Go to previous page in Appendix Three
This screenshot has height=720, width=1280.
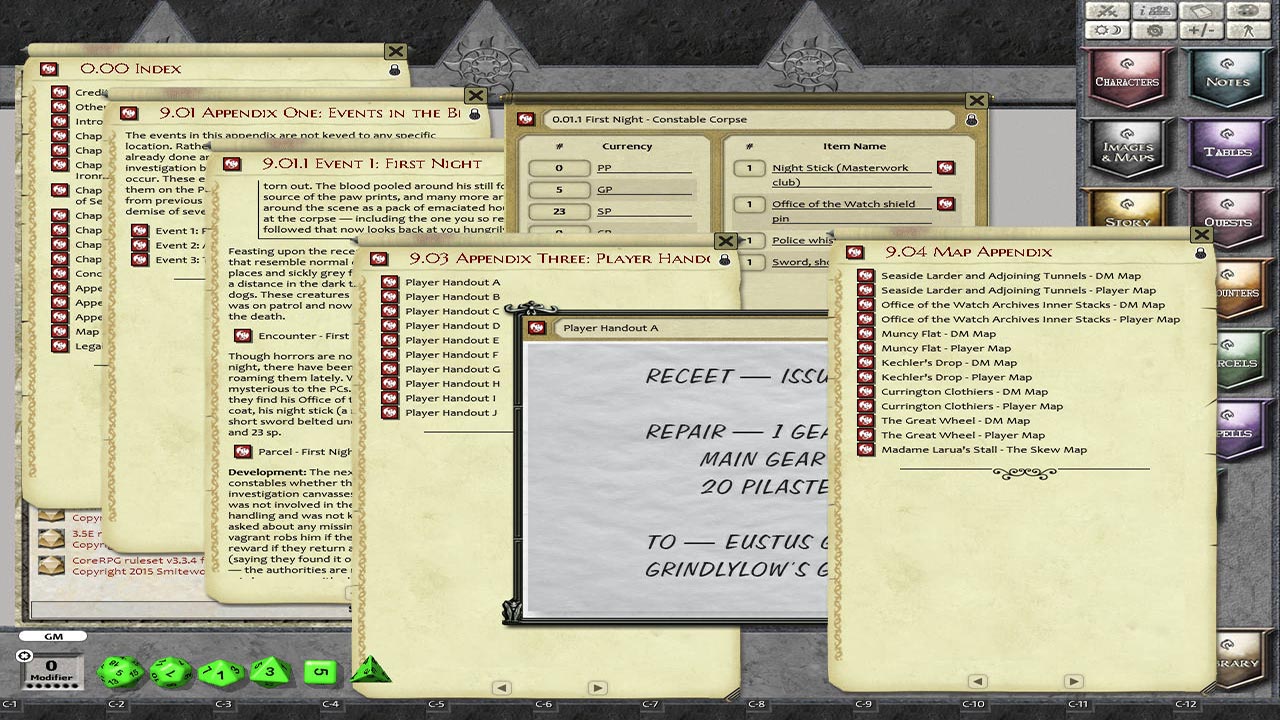(x=502, y=688)
